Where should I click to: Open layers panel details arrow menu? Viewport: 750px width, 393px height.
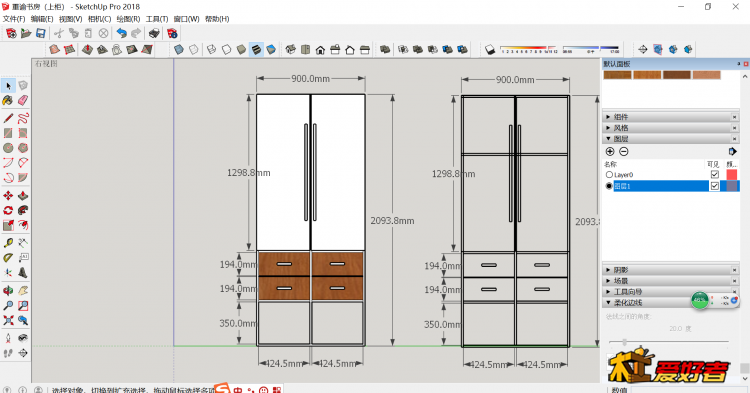coord(732,152)
